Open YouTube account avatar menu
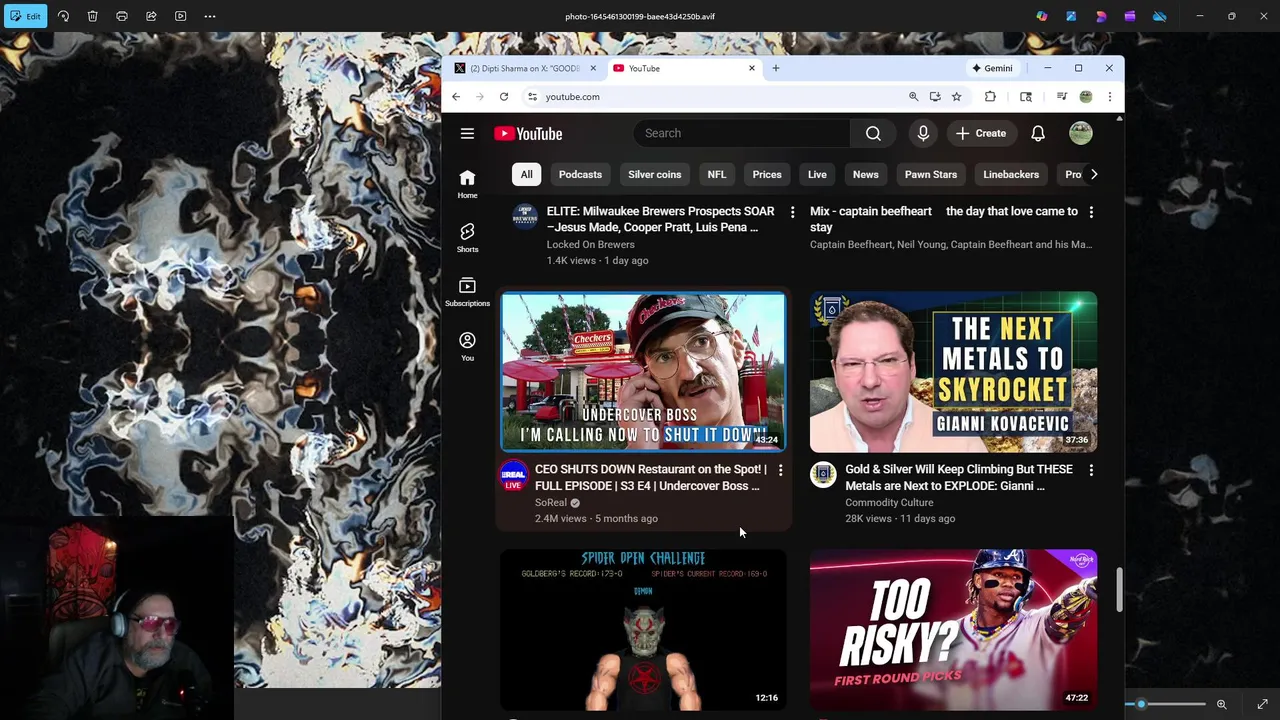 pyautogui.click(x=1081, y=133)
